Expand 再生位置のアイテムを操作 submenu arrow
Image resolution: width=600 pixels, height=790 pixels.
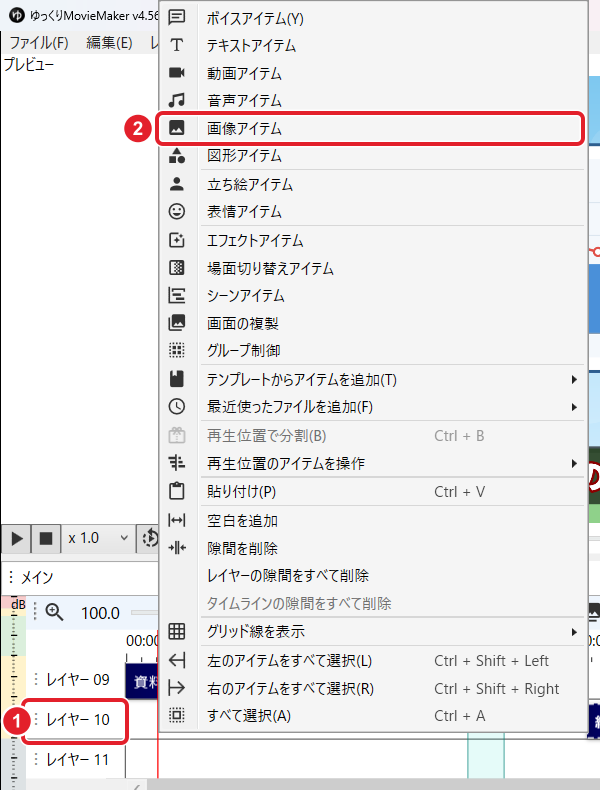pos(574,463)
